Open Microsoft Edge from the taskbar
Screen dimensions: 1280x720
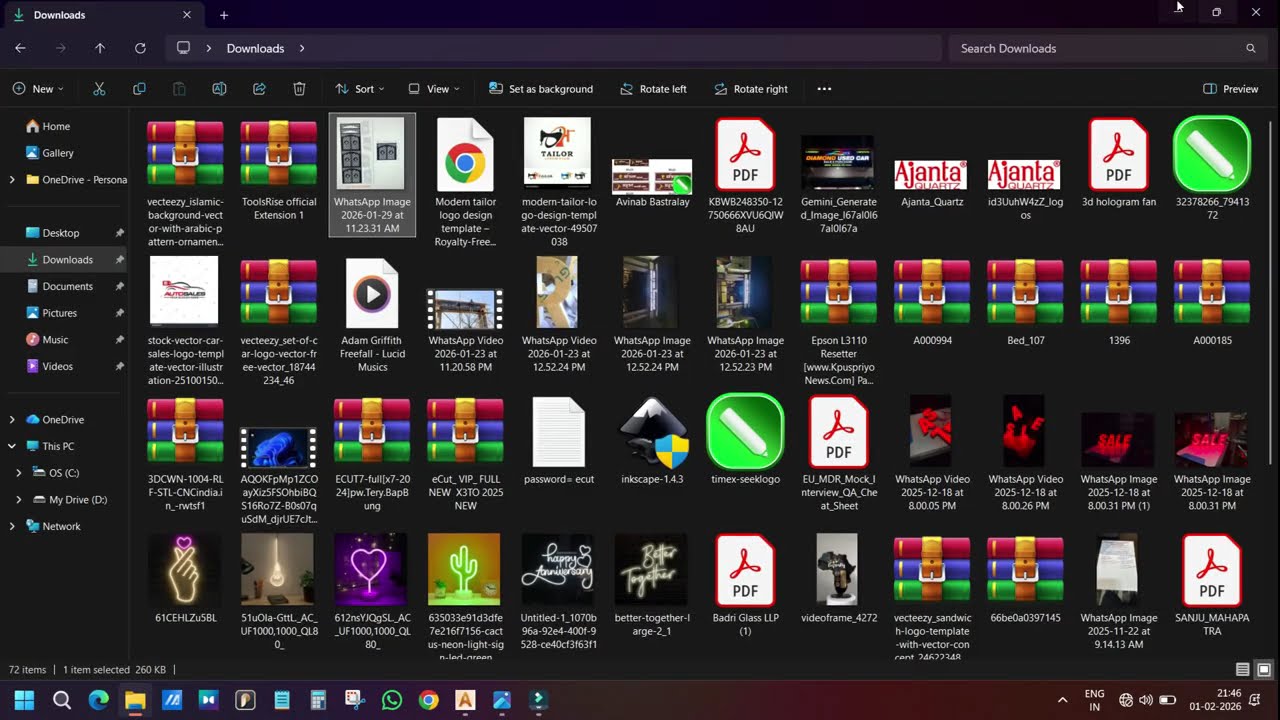point(98,700)
